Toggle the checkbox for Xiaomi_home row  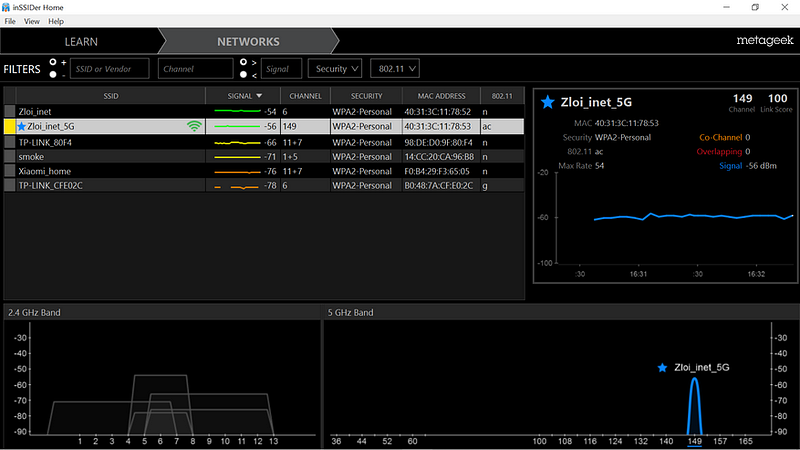click(10, 171)
